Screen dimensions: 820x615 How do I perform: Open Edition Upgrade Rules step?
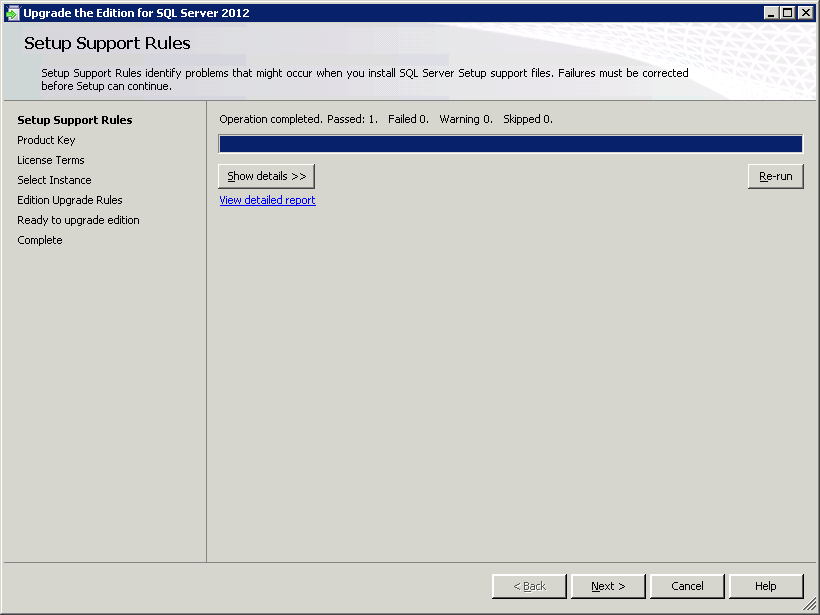point(70,200)
